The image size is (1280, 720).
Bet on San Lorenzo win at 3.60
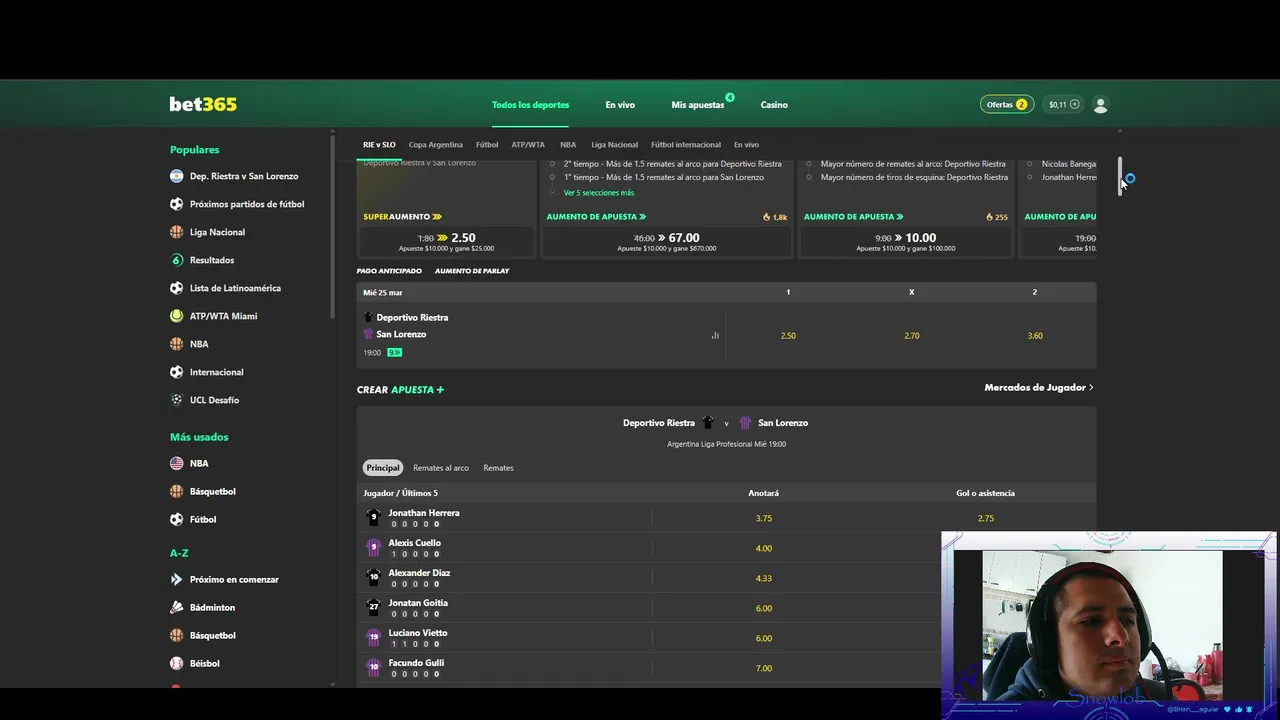pos(1035,336)
